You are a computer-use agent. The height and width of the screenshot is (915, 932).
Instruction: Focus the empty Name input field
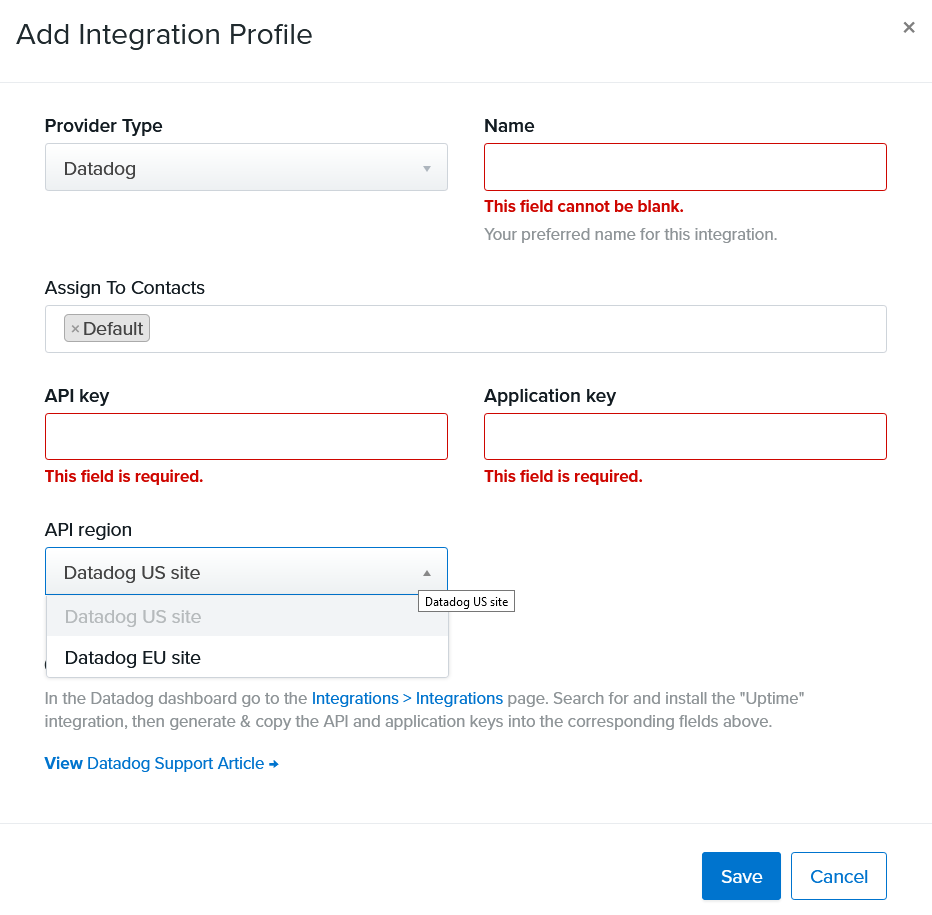685,166
